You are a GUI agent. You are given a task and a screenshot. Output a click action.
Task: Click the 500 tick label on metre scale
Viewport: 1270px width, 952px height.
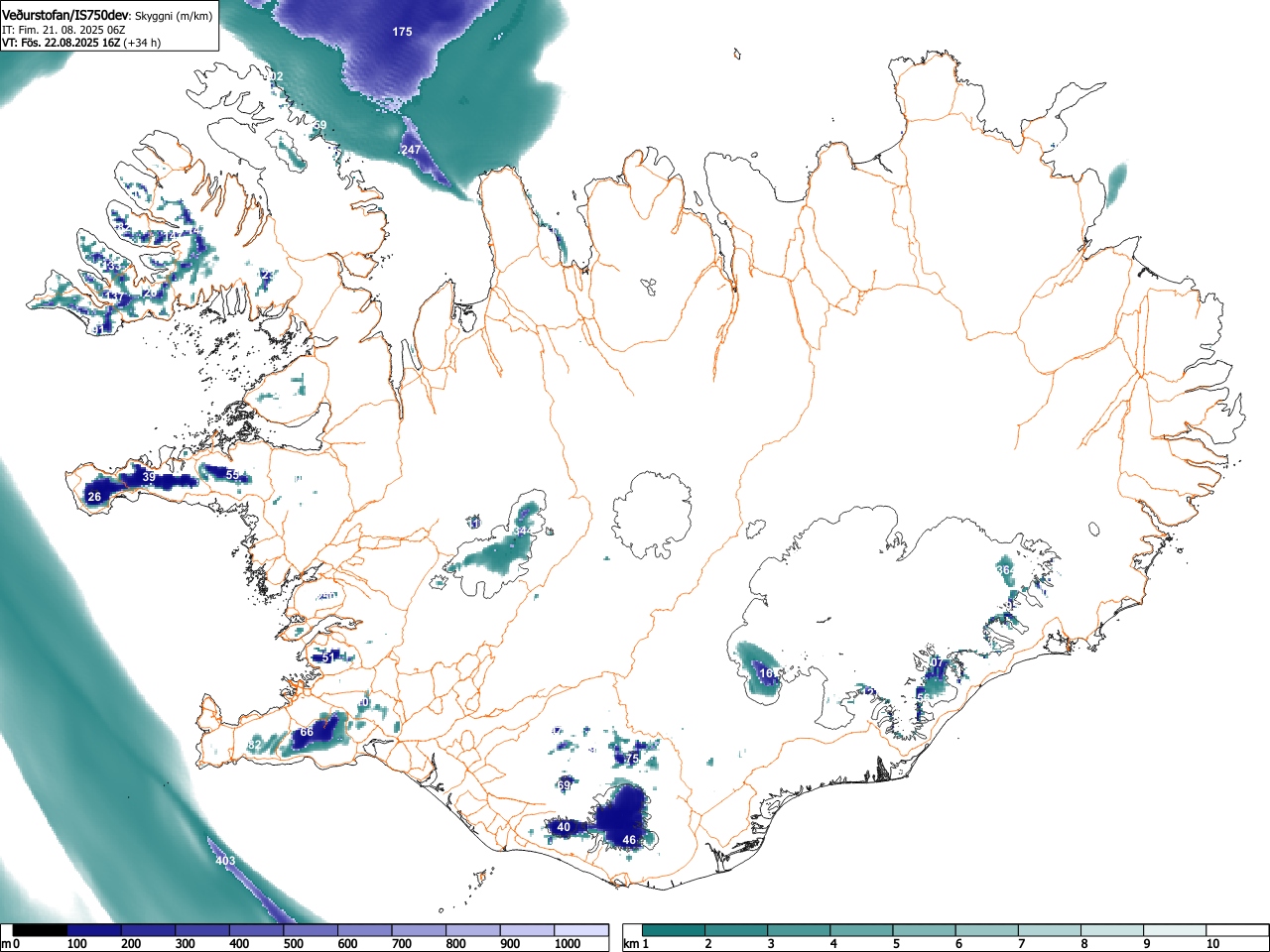click(x=293, y=944)
